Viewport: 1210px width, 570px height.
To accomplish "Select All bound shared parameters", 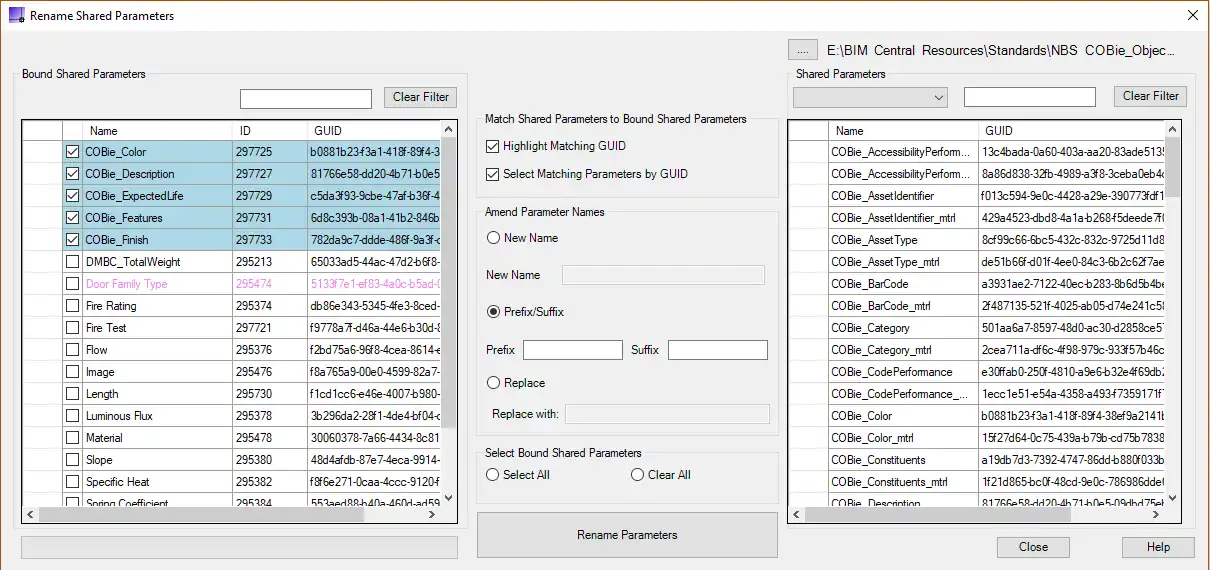I will click(493, 475).
